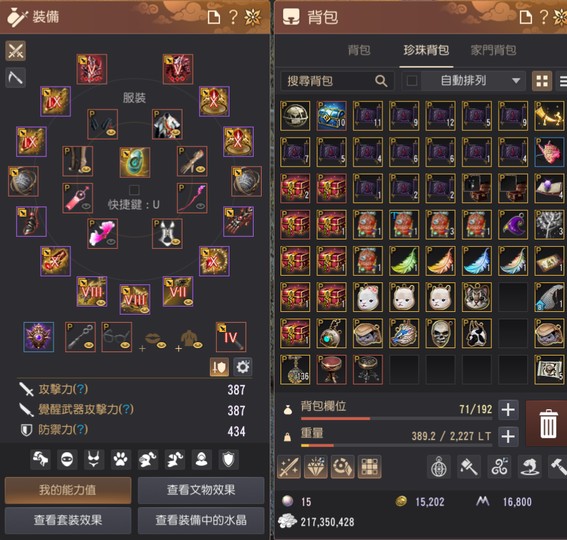This screenshot has width=567, height=540.
Task: Toggle the checkbox above 快捷鍵 : U
Action: click(134, 190)
